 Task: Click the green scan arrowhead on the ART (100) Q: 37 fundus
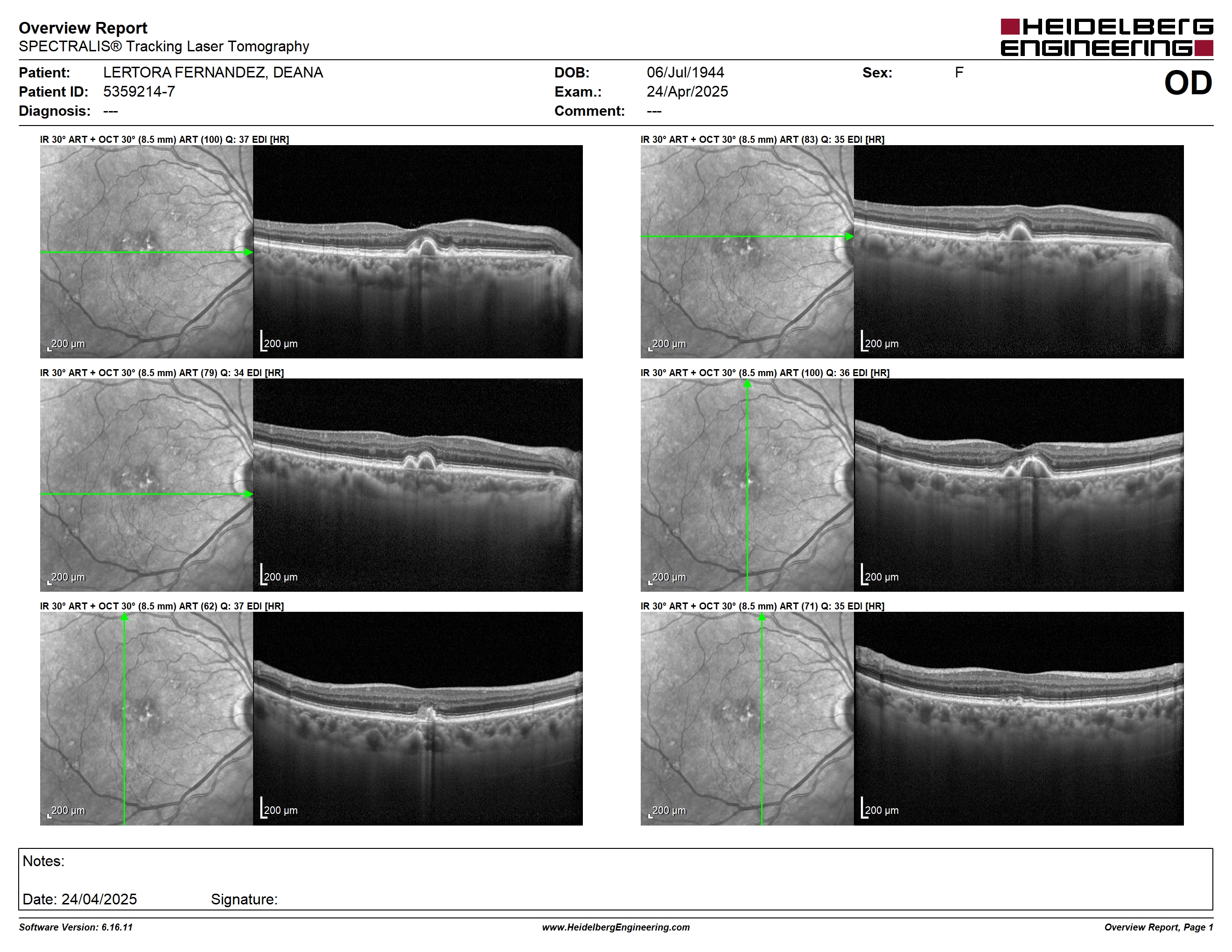click(249, 252)
